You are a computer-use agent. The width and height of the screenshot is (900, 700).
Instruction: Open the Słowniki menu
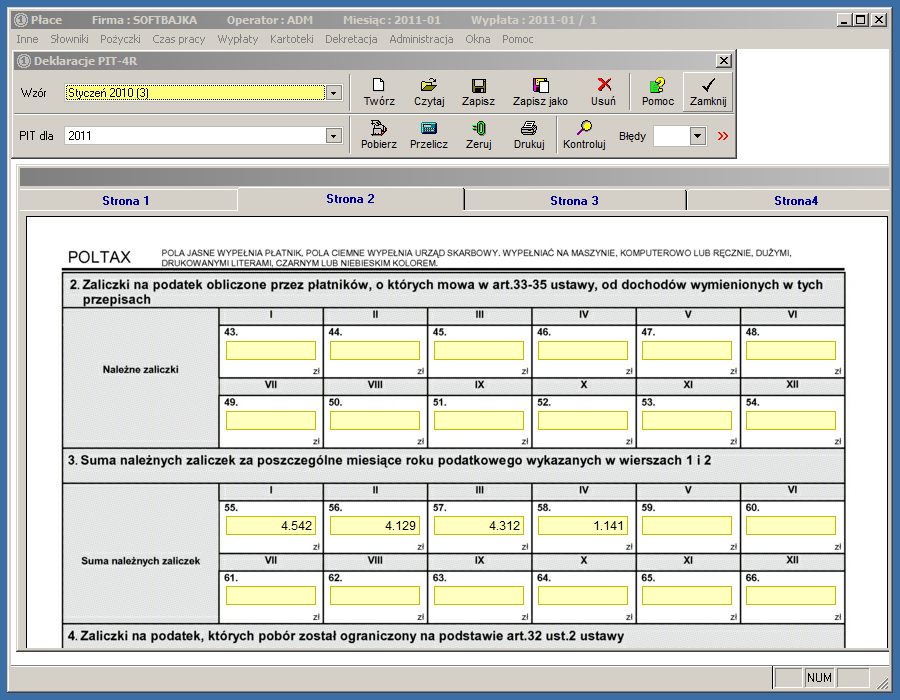69,39
